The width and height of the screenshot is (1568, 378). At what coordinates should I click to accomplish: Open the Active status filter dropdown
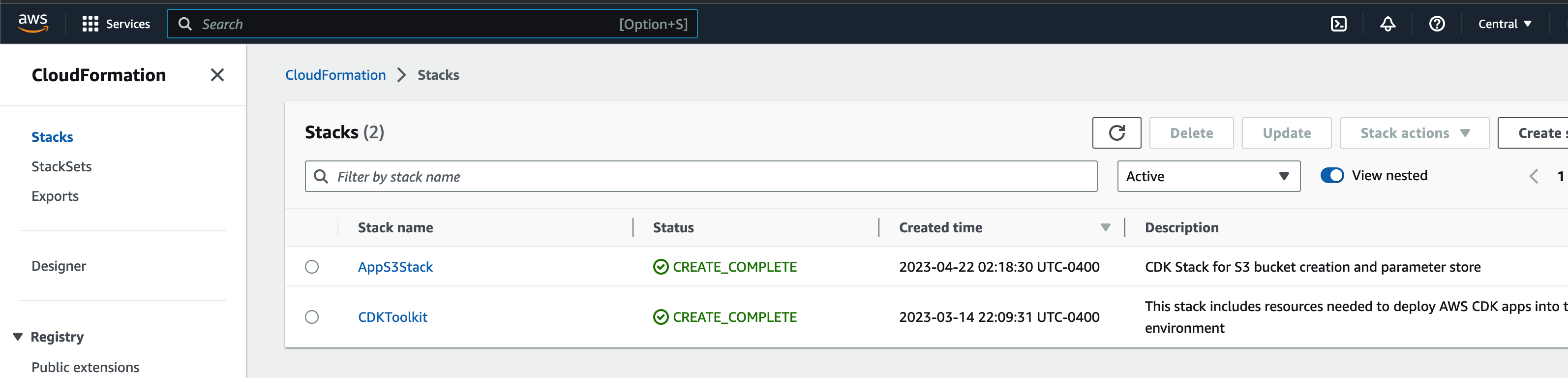1208,176
